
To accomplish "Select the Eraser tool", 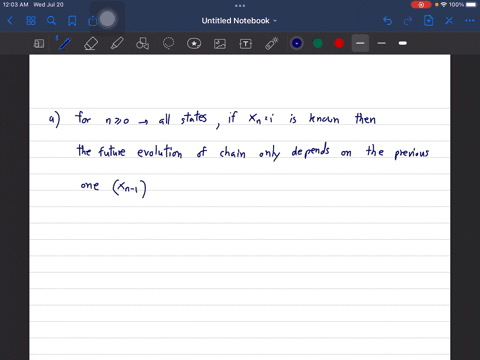I will click(x=91, y=43).
